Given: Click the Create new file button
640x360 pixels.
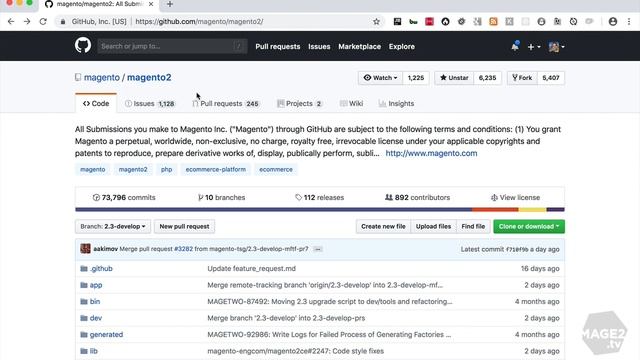Looking at the screenshot, I should click(x=383, y=226).
